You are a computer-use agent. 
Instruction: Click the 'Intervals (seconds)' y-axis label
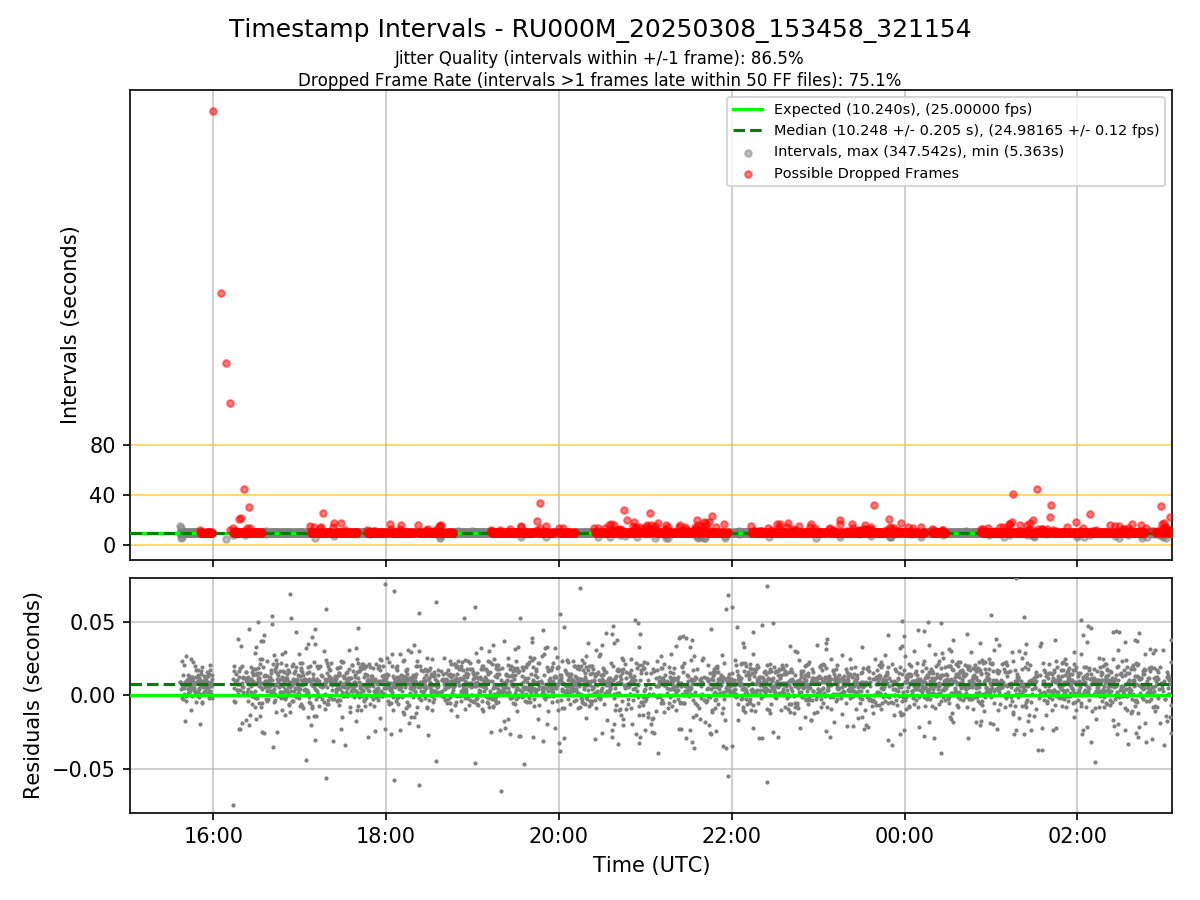pyautogui.click(x=70, y=325)
